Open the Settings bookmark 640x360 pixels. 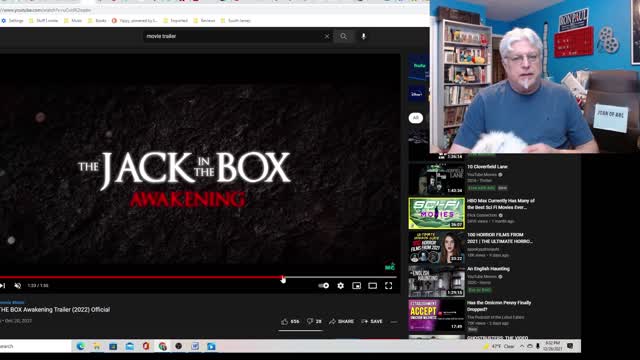[x=13, y=20]
